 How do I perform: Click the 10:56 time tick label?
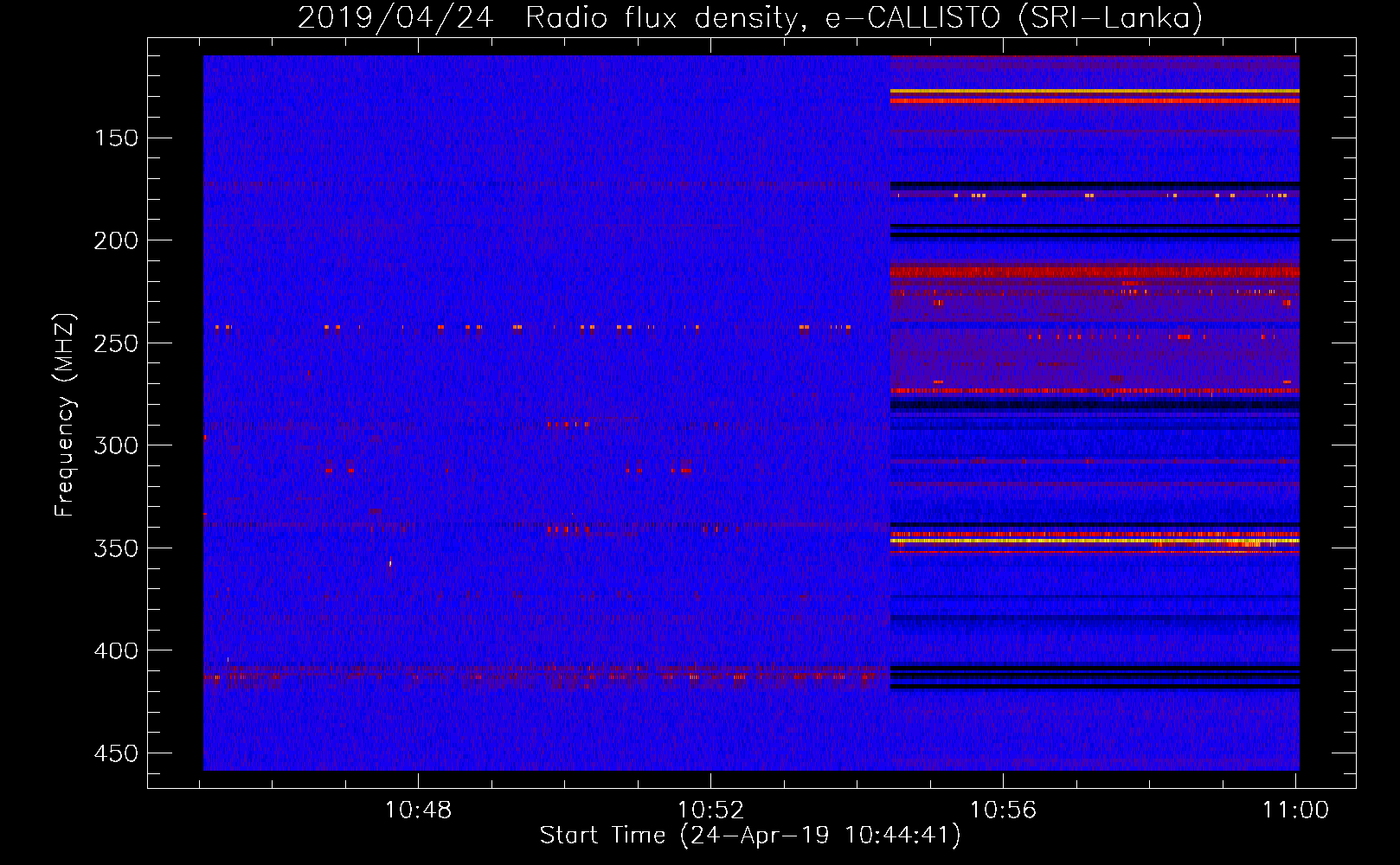pos(1003,811)
